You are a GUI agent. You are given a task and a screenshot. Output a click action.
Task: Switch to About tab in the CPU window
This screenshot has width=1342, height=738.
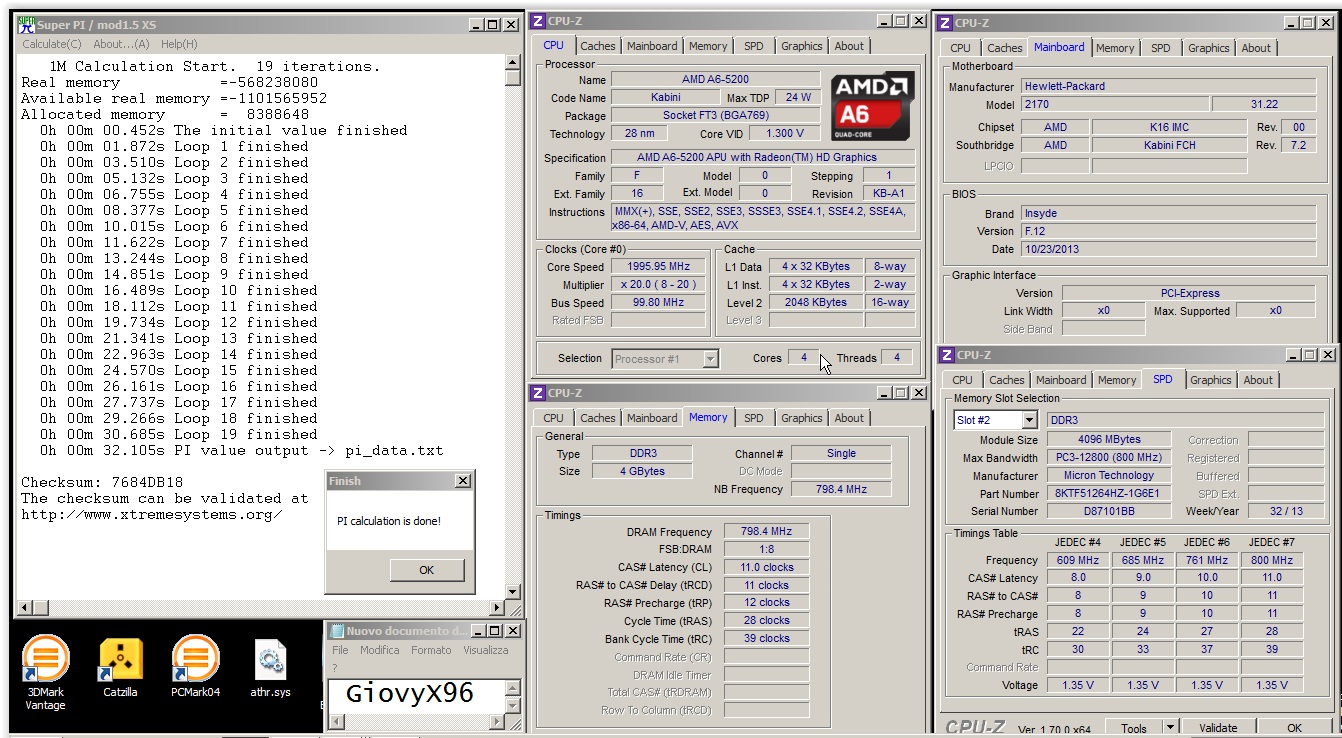pyautogui.click(x=849, y=46)
